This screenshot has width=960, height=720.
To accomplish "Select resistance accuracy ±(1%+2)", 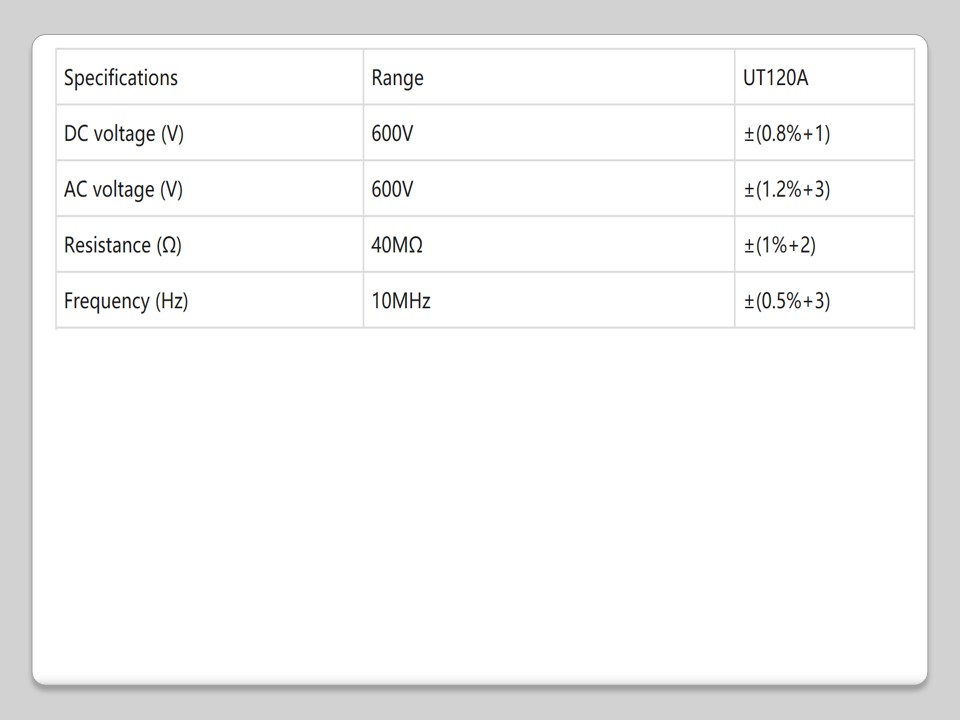I will [780, 246].
